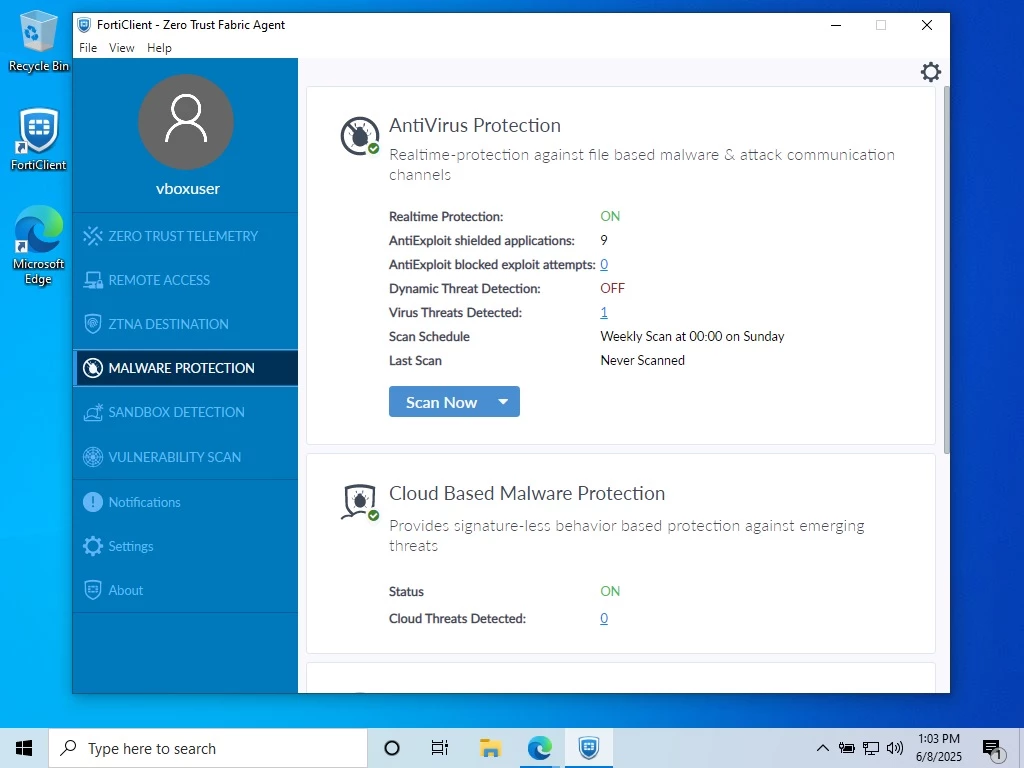Viewport: 1024px width, 768px height.
Task: Open the File menu
Action: tap(88, 48)
